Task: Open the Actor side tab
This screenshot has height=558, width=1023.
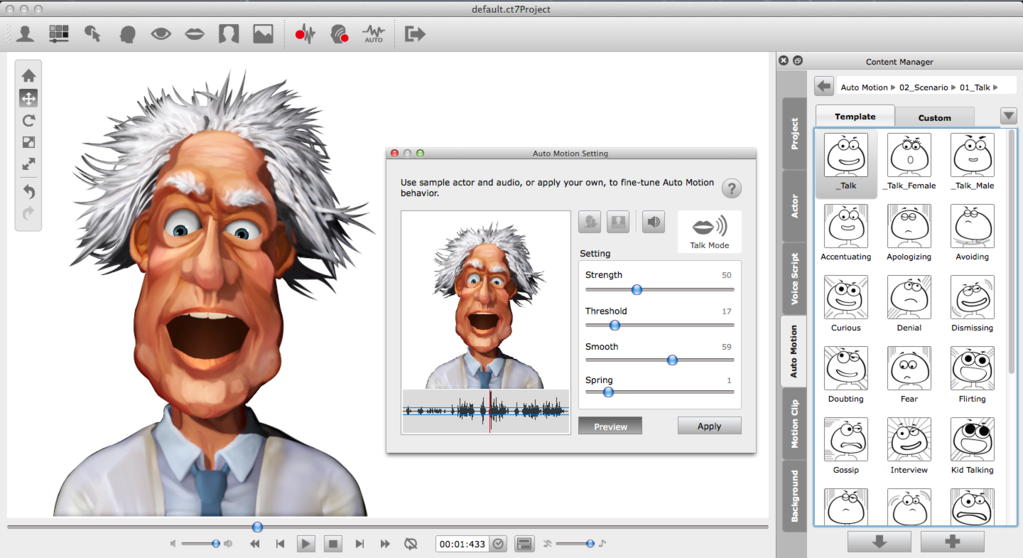Action: (x=794, y=206)
